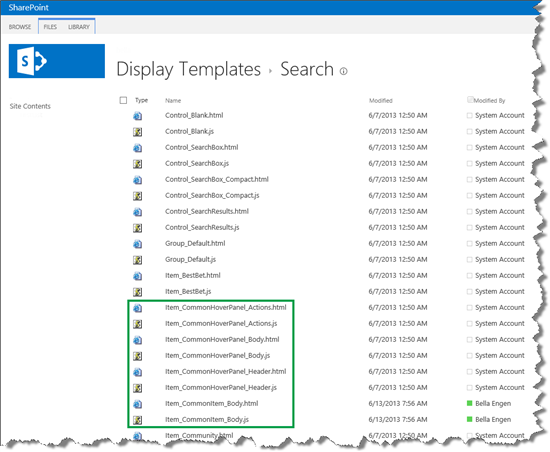Open the file Control_SearchResults.html

coord(207,211)
